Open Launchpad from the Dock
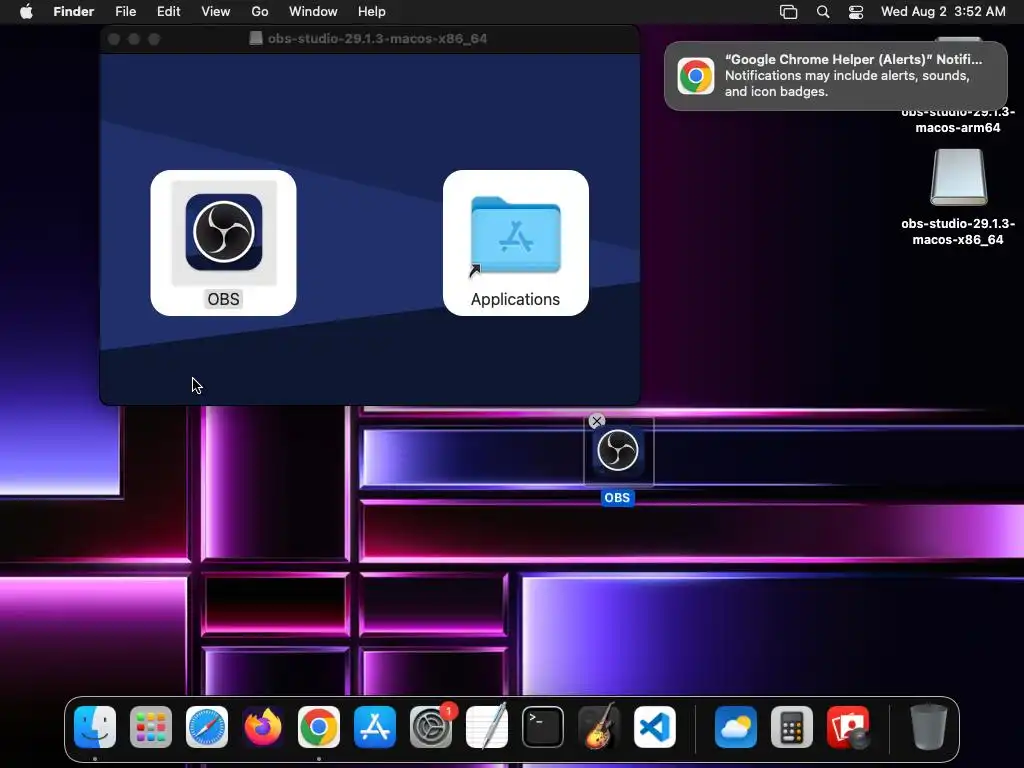Image resolution: width=1024 pixels, height=768 pixels. (x=151, y=727)
